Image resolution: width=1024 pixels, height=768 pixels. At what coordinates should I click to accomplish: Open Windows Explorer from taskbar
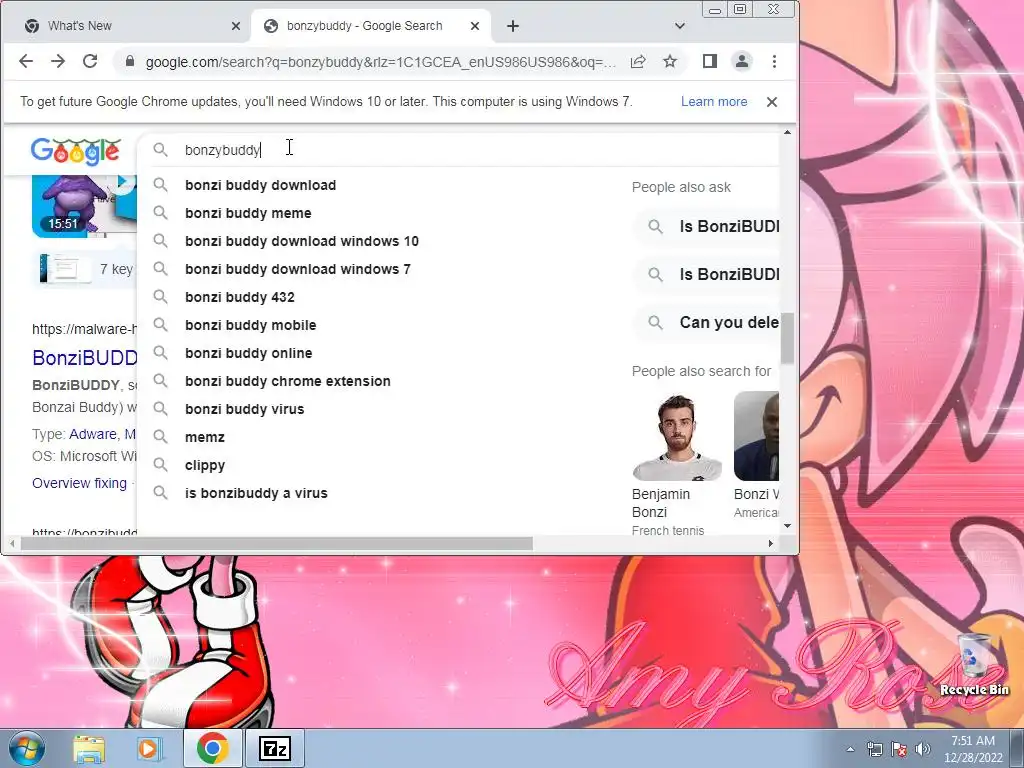click(x=89, y=749)
